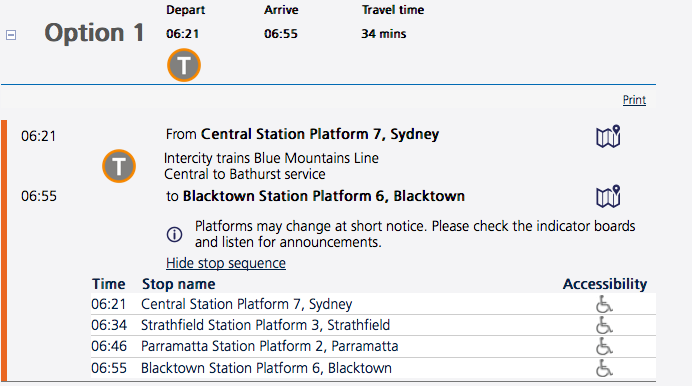Open map for Central Station Platform 7

point(608,136)
